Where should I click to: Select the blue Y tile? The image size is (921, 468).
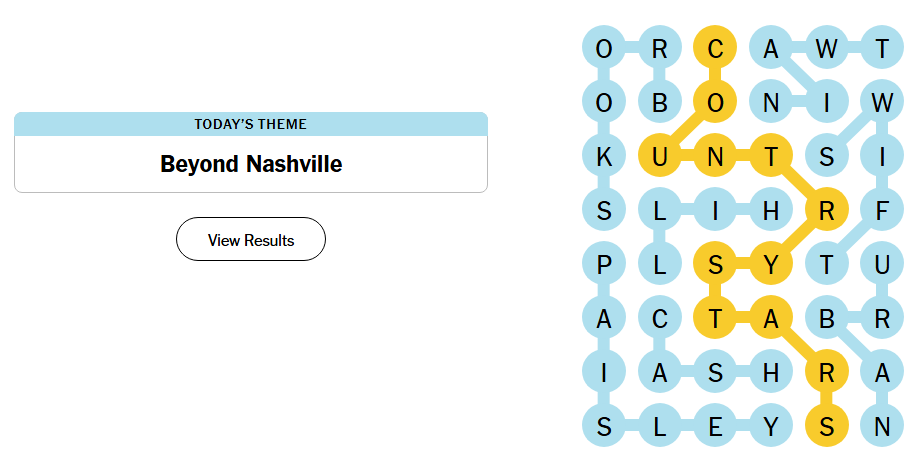771,426
